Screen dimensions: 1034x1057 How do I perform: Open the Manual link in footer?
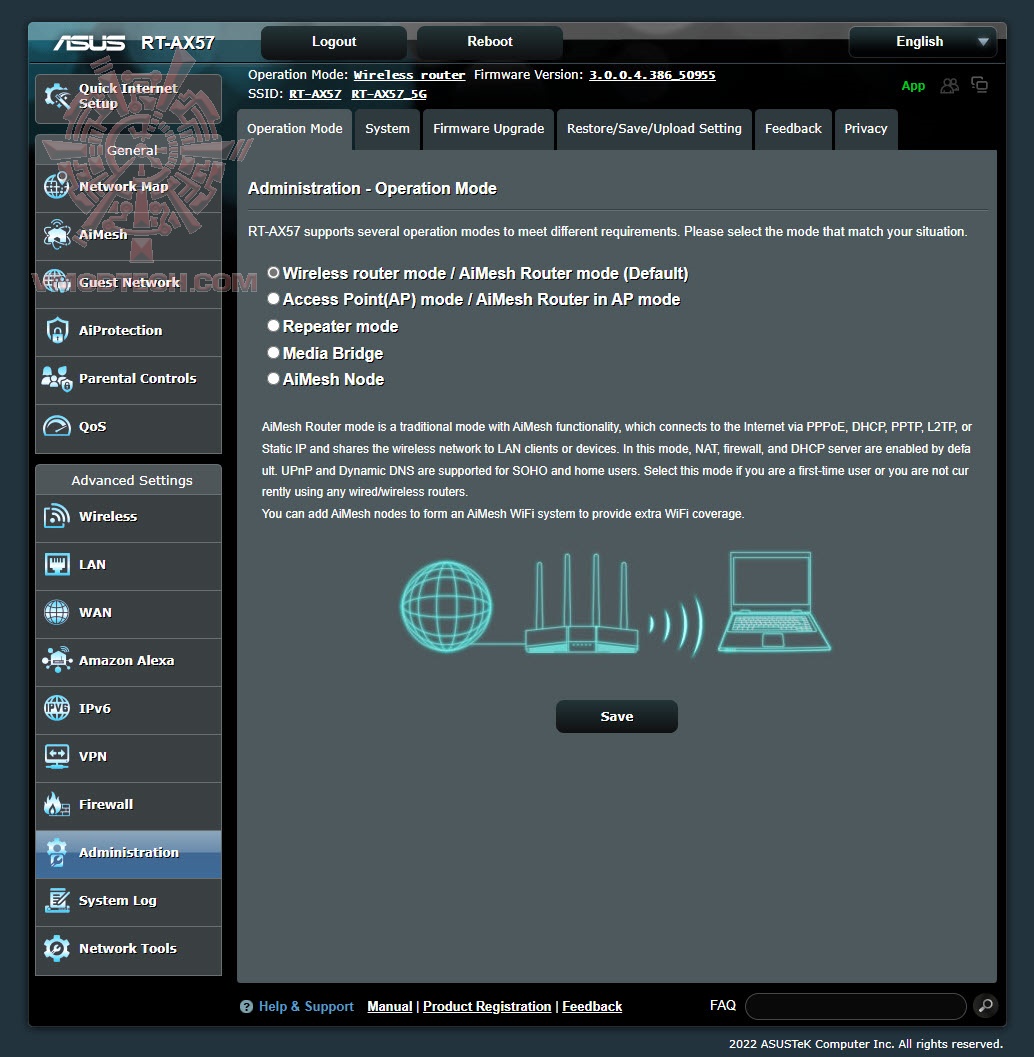pyautogui.click(x=390, y=1006)
